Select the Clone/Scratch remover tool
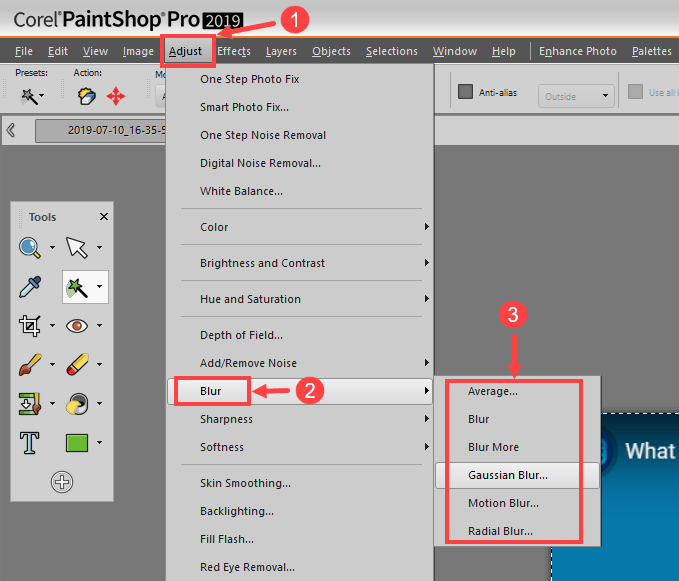This screenshot has width=679, height=581. click(x=29, y=403)
